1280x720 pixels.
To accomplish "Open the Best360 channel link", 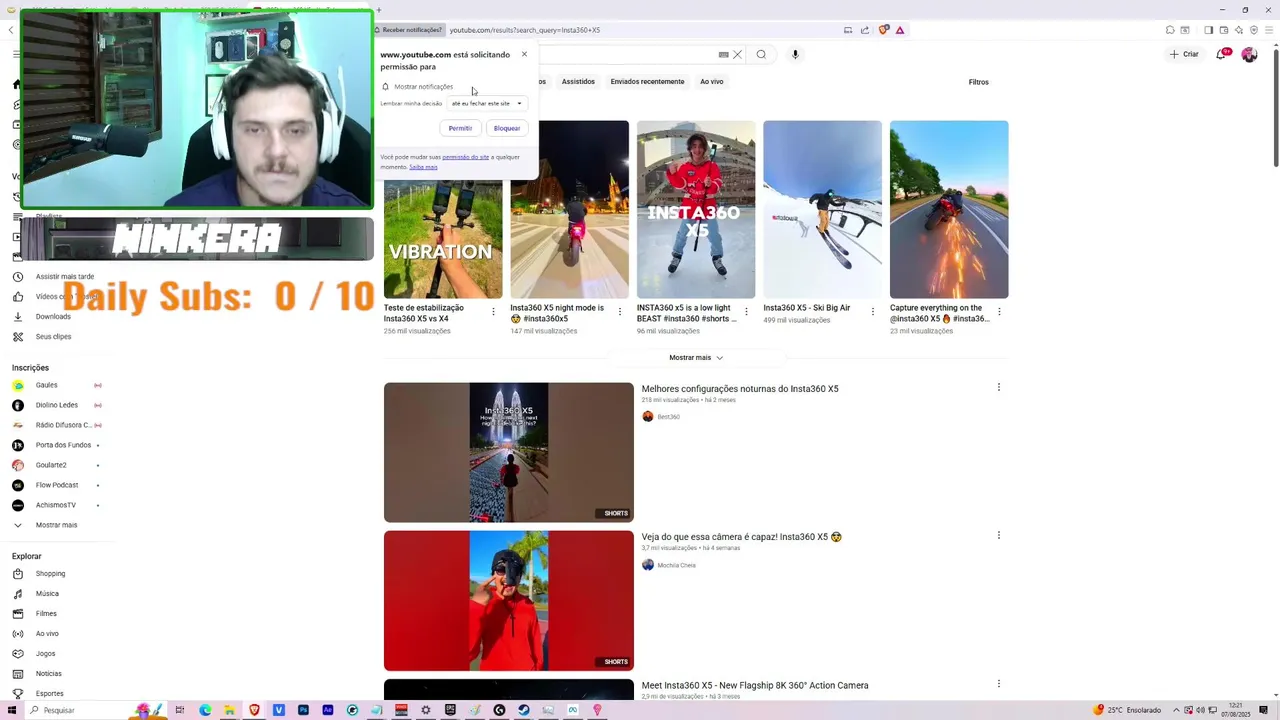I will [x=668, y=417].
